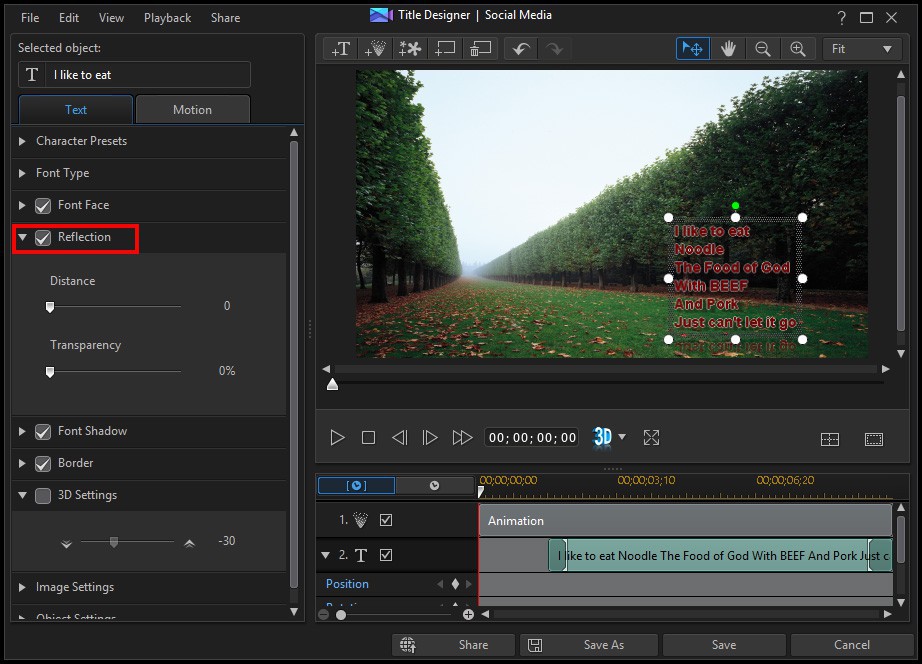The image size is (922, 664).
Task: Click the Reflection Distance slider handle
Action: click(50, 307)
